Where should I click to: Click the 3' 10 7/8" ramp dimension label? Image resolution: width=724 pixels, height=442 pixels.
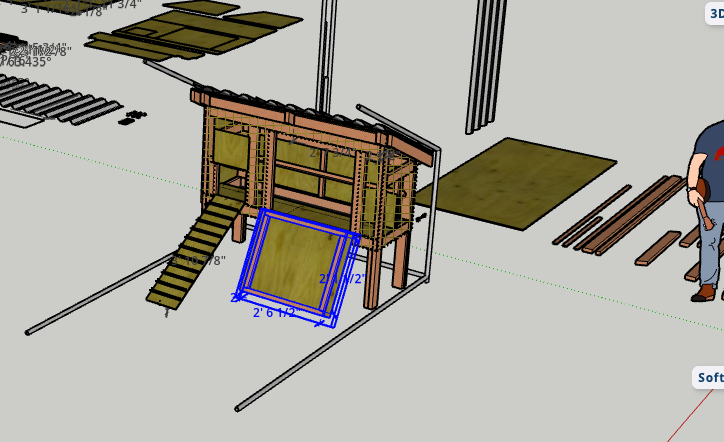pyautogui.click(x=199, y=260)
